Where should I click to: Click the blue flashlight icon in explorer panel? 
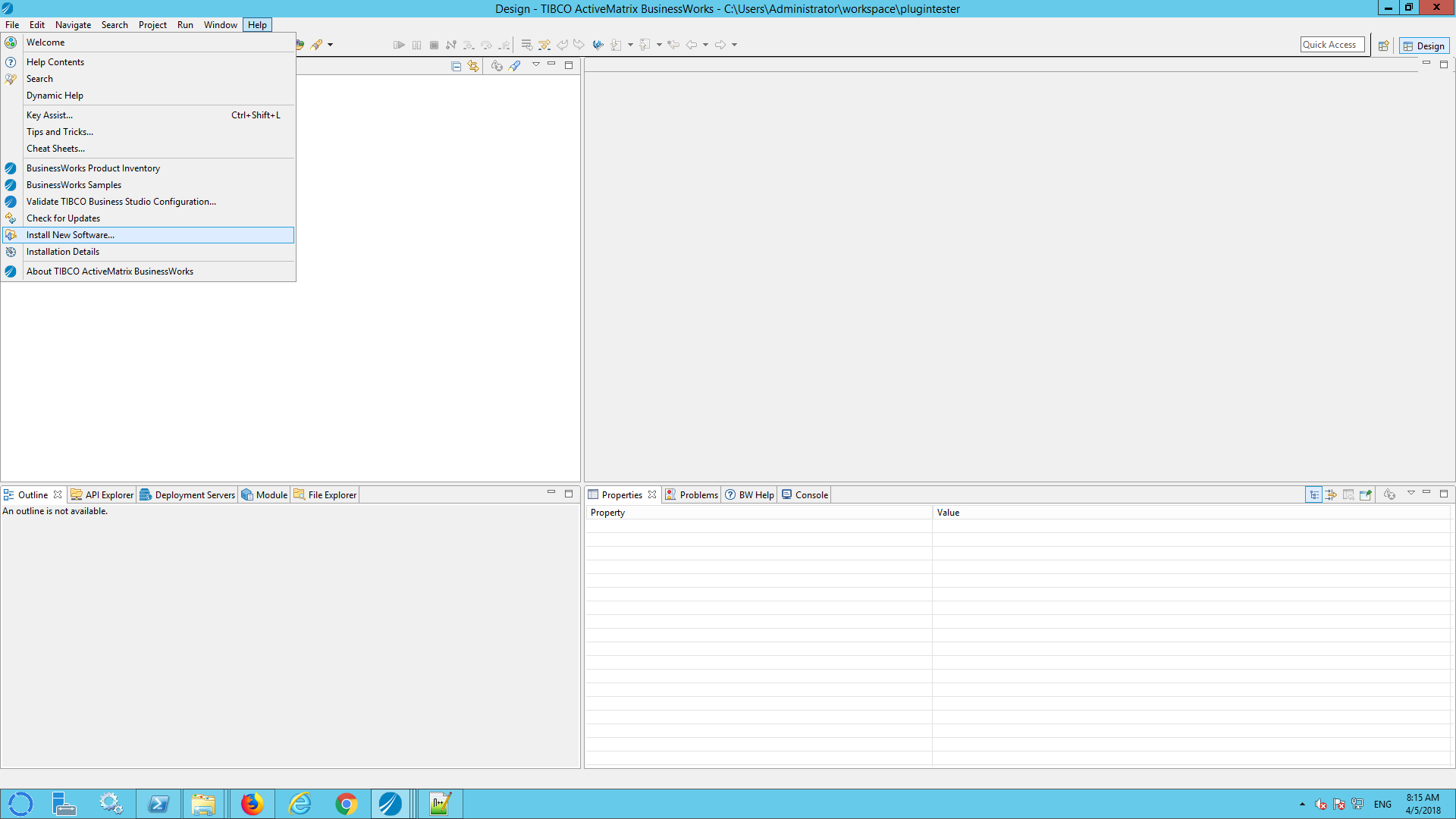pyautogui.click(x=515, y=66)
